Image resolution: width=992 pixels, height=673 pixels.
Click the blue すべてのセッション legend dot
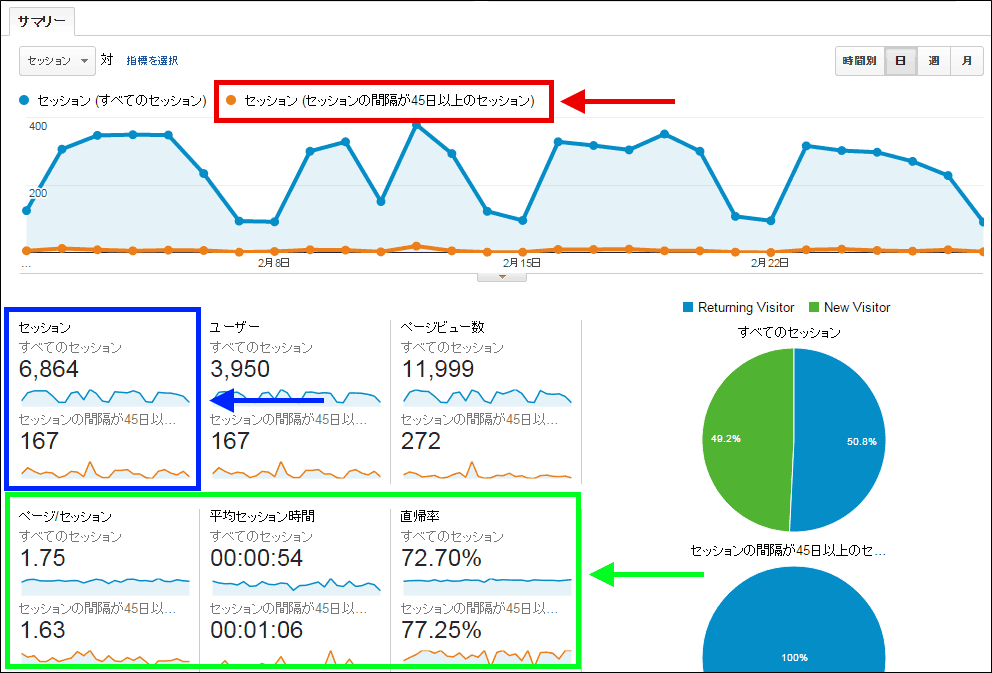(x=24, y=100)
